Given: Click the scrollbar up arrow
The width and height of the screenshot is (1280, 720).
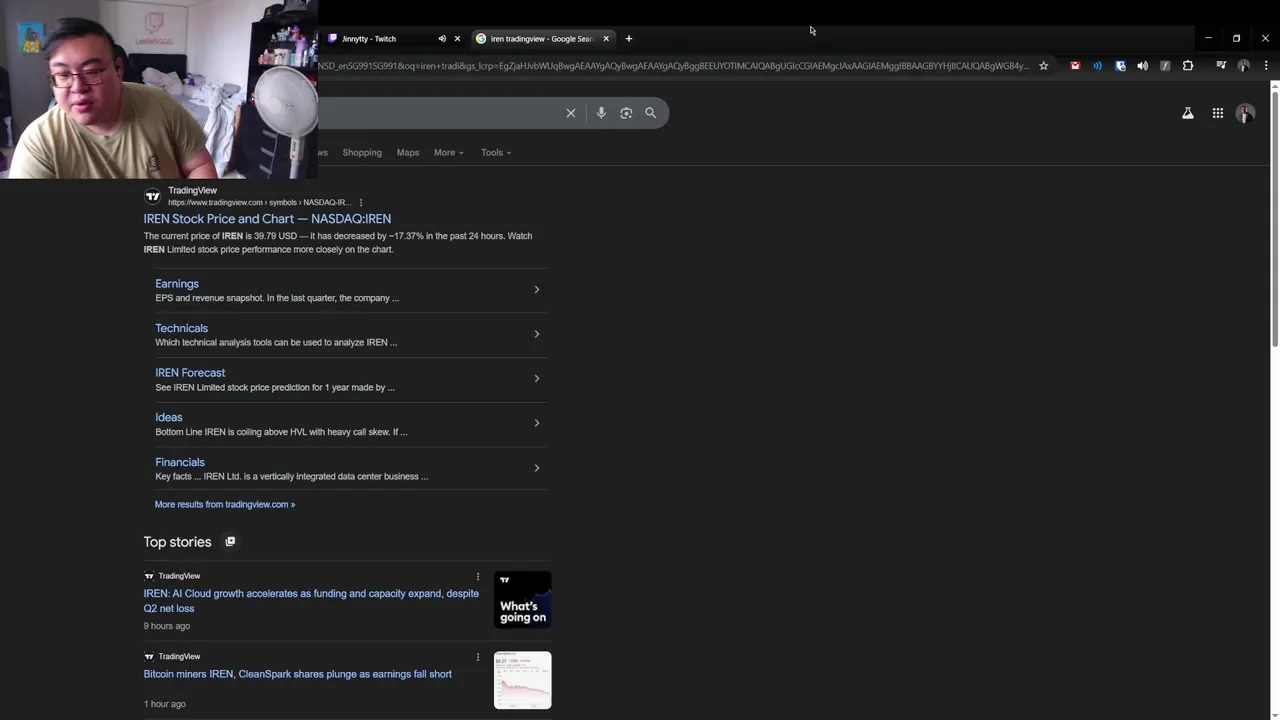Looking at the screenshot, I should 1275,86.
